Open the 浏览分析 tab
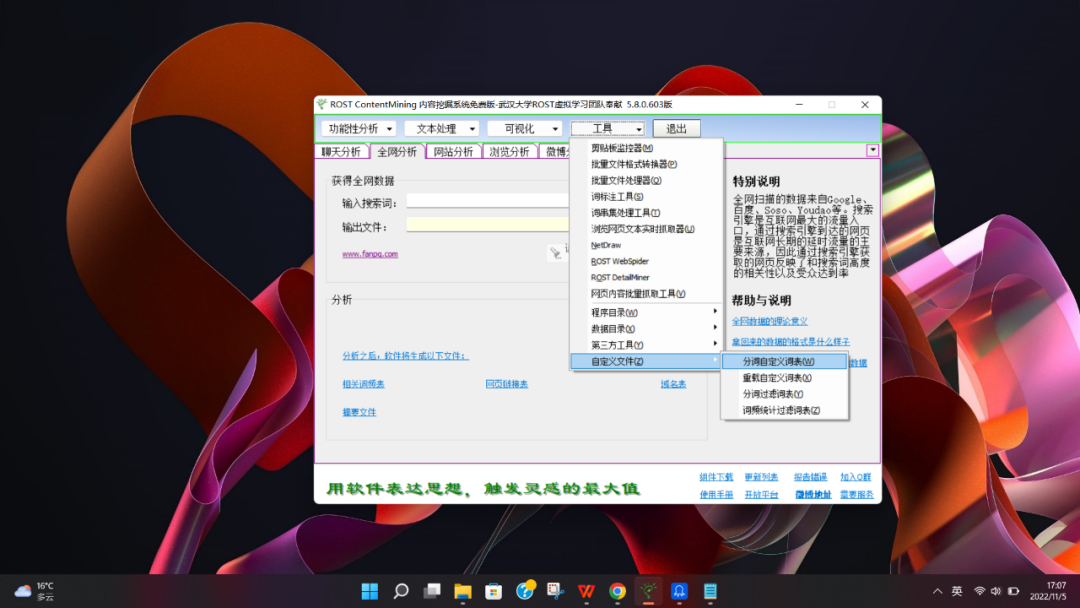 pos(509,152)
